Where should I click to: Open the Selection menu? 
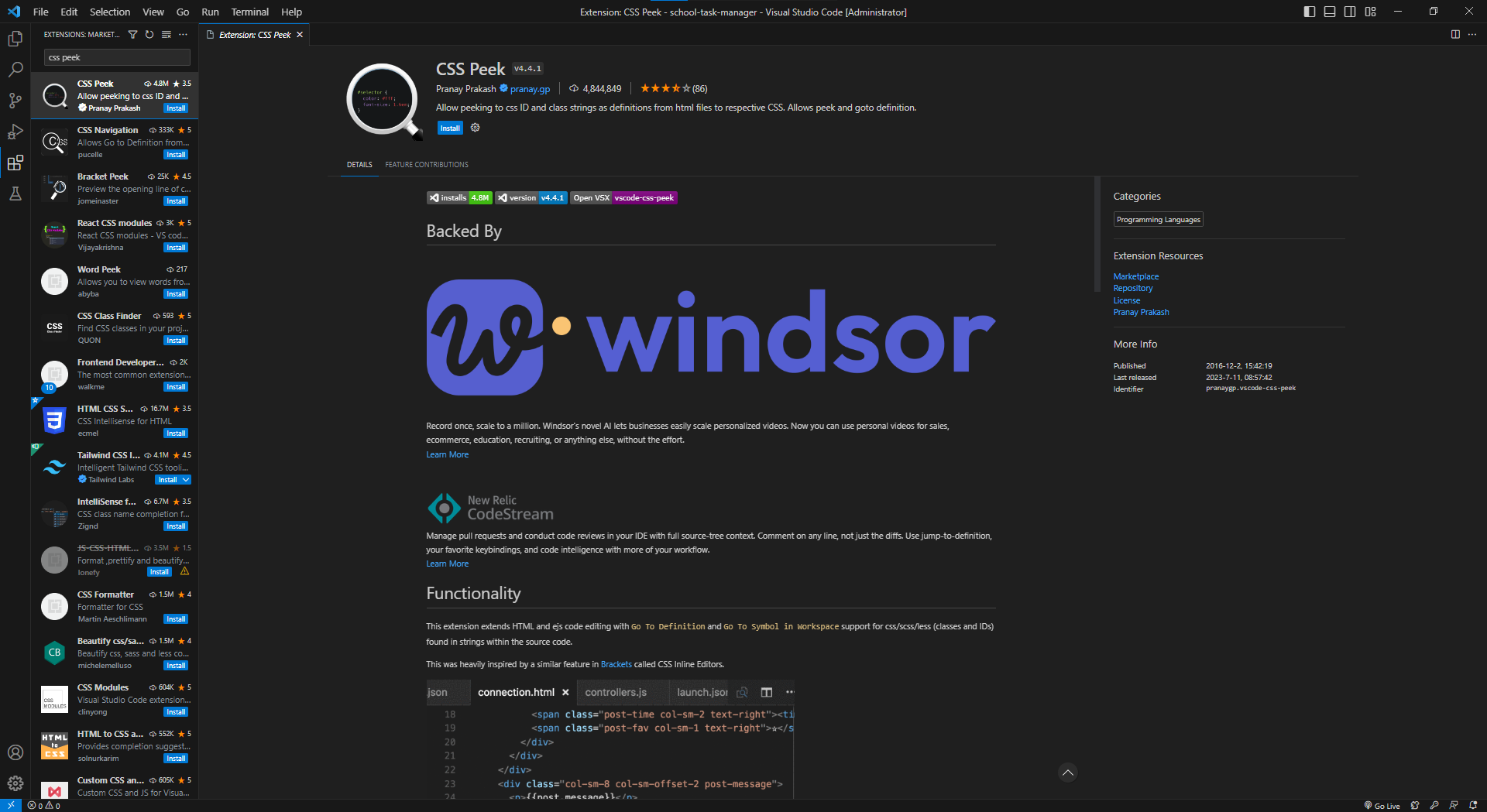[110, 12]
